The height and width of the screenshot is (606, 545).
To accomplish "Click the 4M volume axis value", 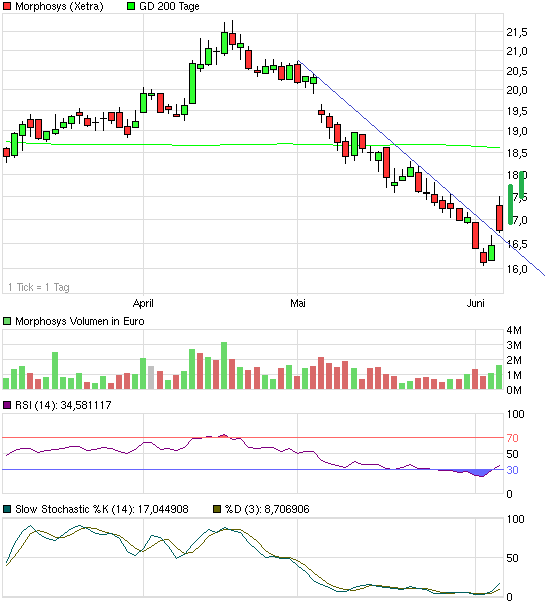I will [514, 330].
